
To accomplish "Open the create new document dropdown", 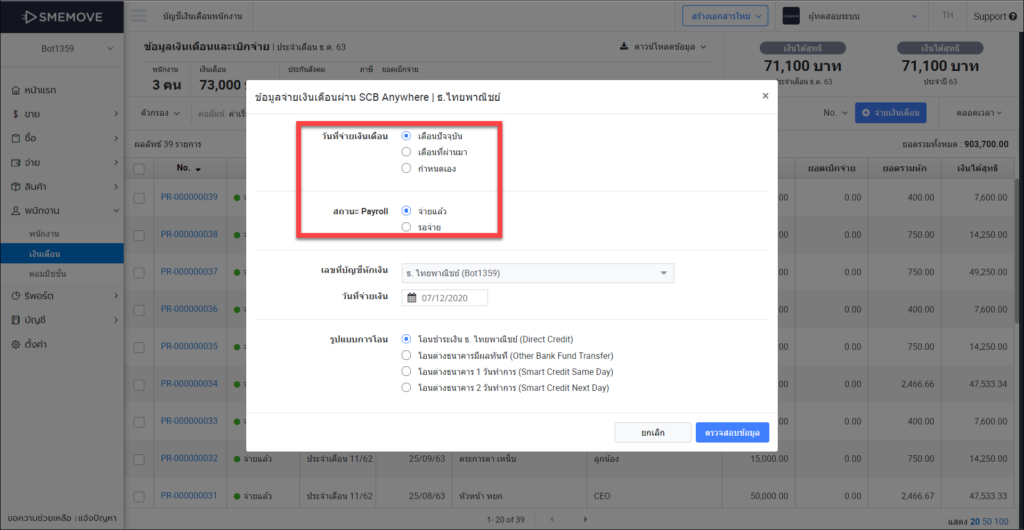I will point(726,16).
